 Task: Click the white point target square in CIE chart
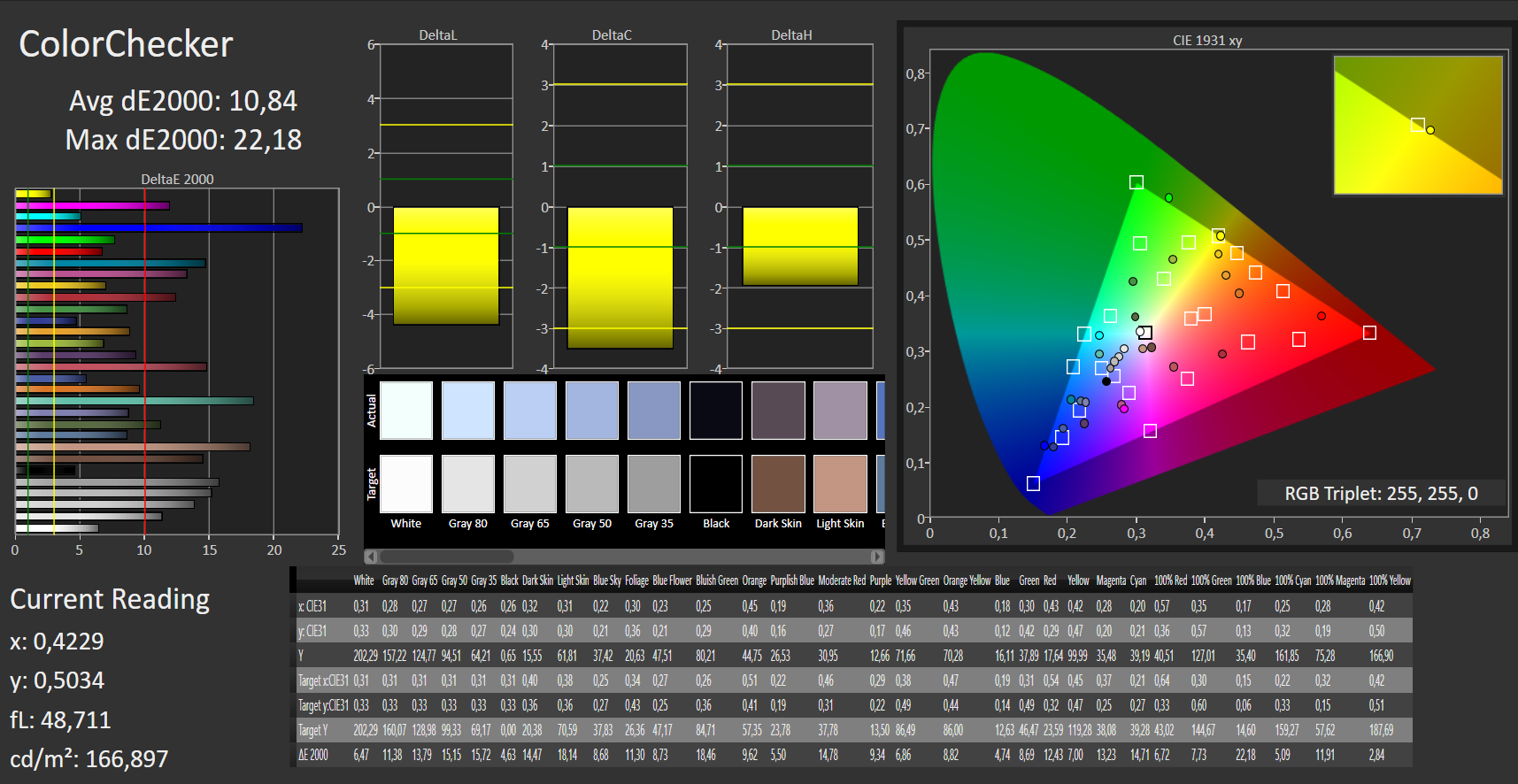1145,333
